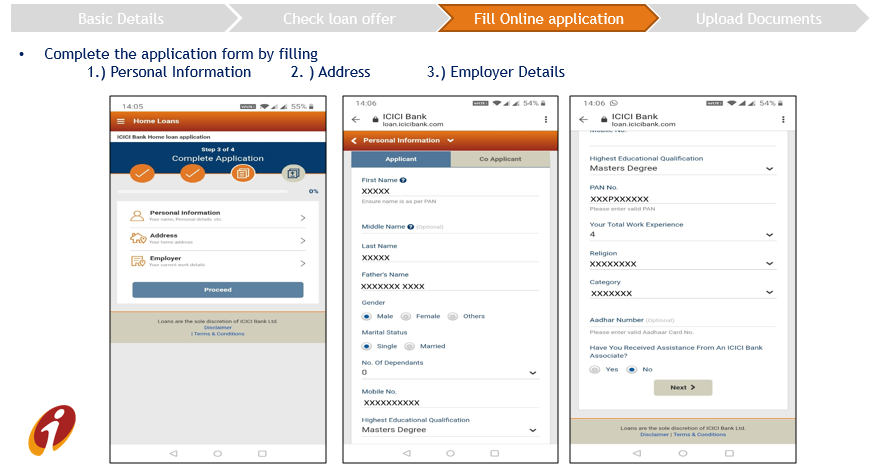Tap Android home button on left phone
The height and width of the screenshot is (468, 879).
tap(218, 453)
